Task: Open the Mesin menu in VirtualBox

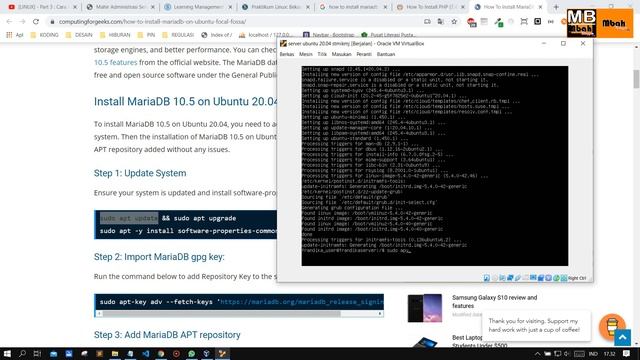Action: tap(306, 54)
